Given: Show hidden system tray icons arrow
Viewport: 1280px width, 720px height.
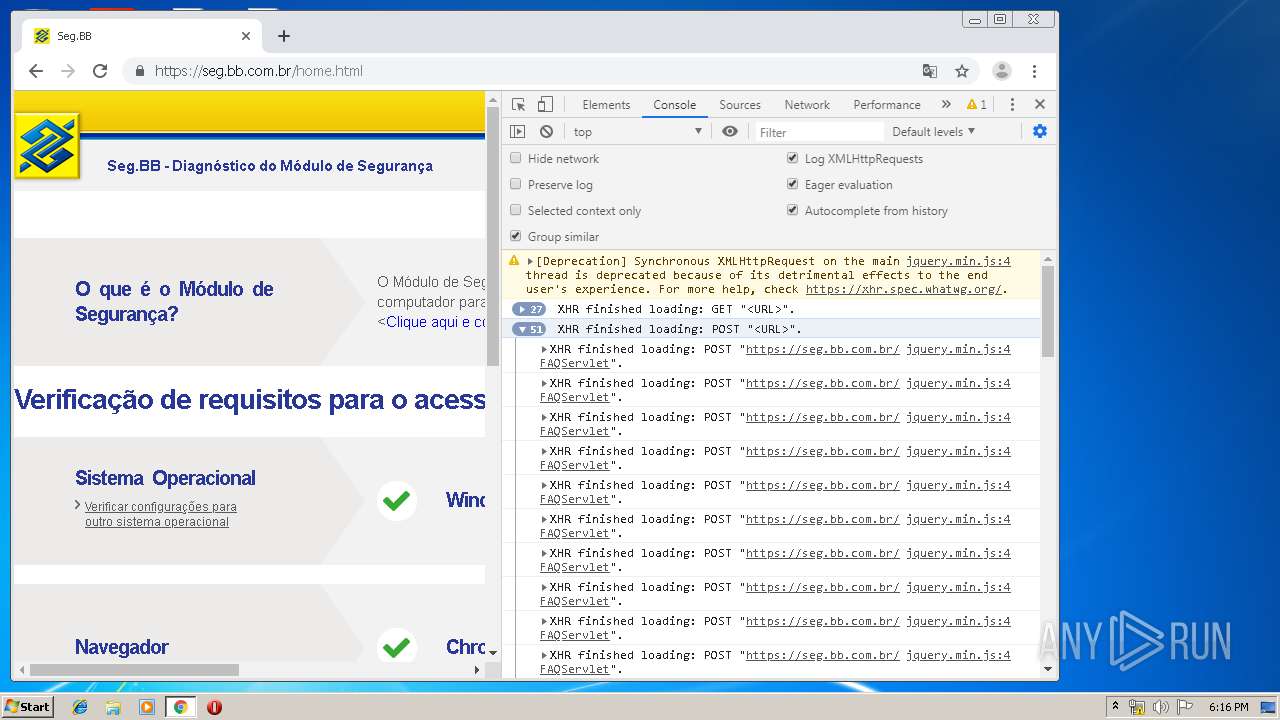Looking at the screenshot, I should pyautogui.click(x=1115, y=707).
